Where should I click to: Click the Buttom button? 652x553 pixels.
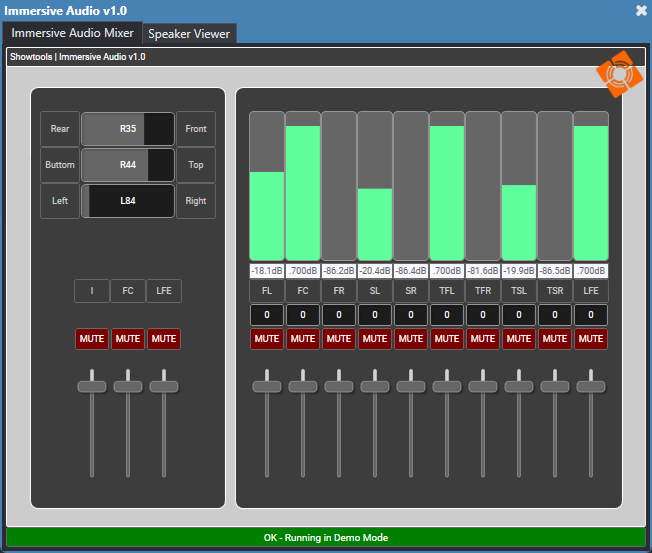pyautogui.click(x=60, y=165)
